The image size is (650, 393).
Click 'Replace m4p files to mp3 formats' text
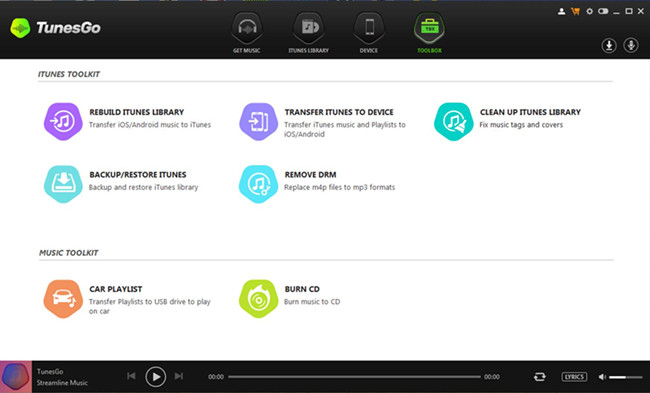340,187
